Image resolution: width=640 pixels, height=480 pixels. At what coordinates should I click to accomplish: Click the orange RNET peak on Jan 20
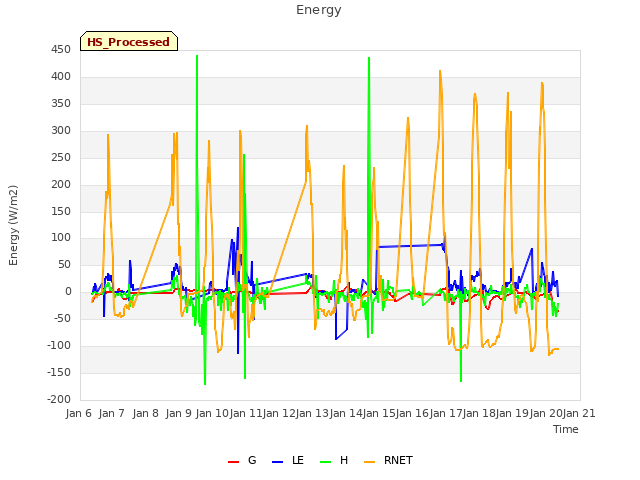pyautogui.click(x=542, y=84)
